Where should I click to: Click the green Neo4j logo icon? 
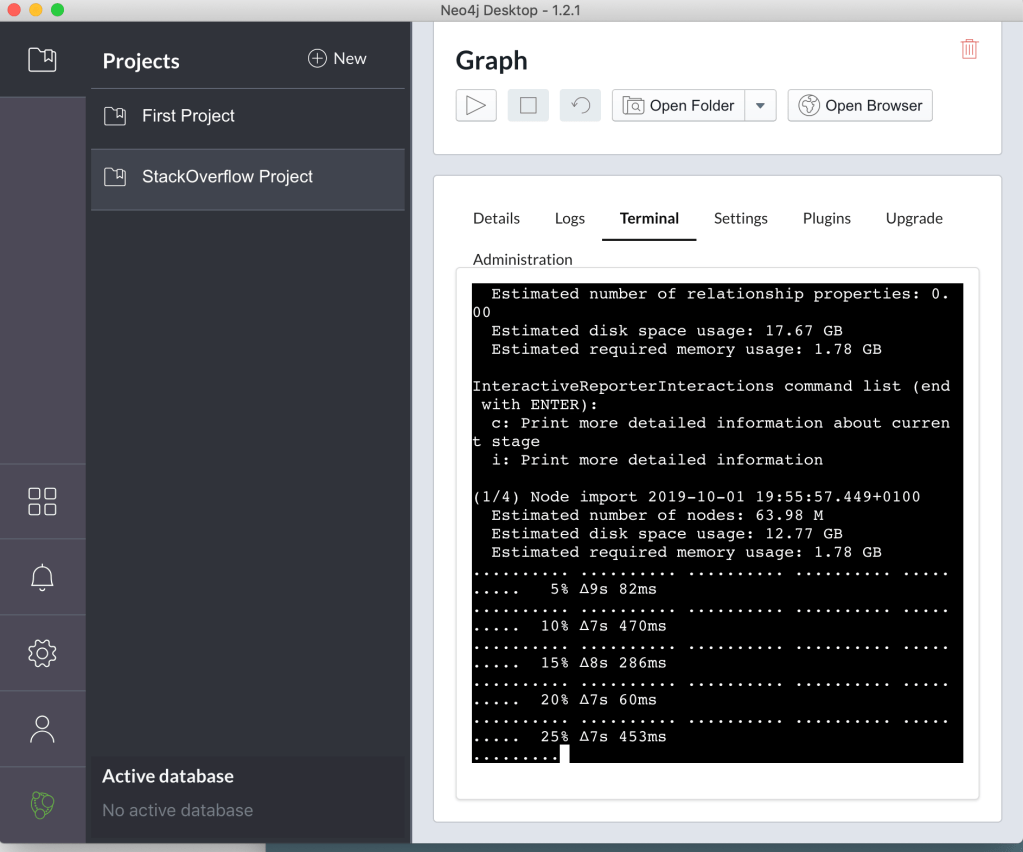(42, 805)
